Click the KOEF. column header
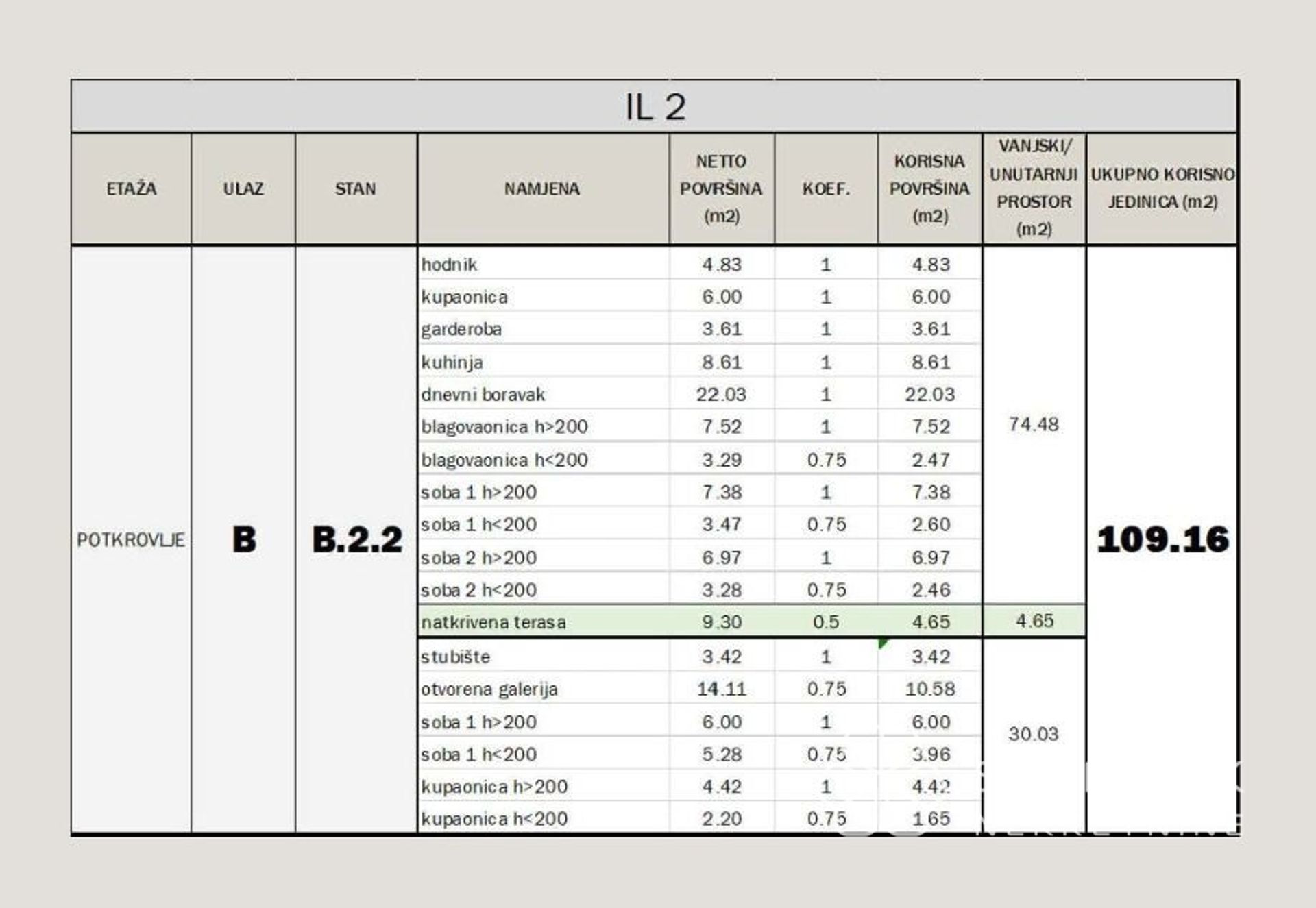Viewport: 1316px width, 908px height. (x=826, y=188)
